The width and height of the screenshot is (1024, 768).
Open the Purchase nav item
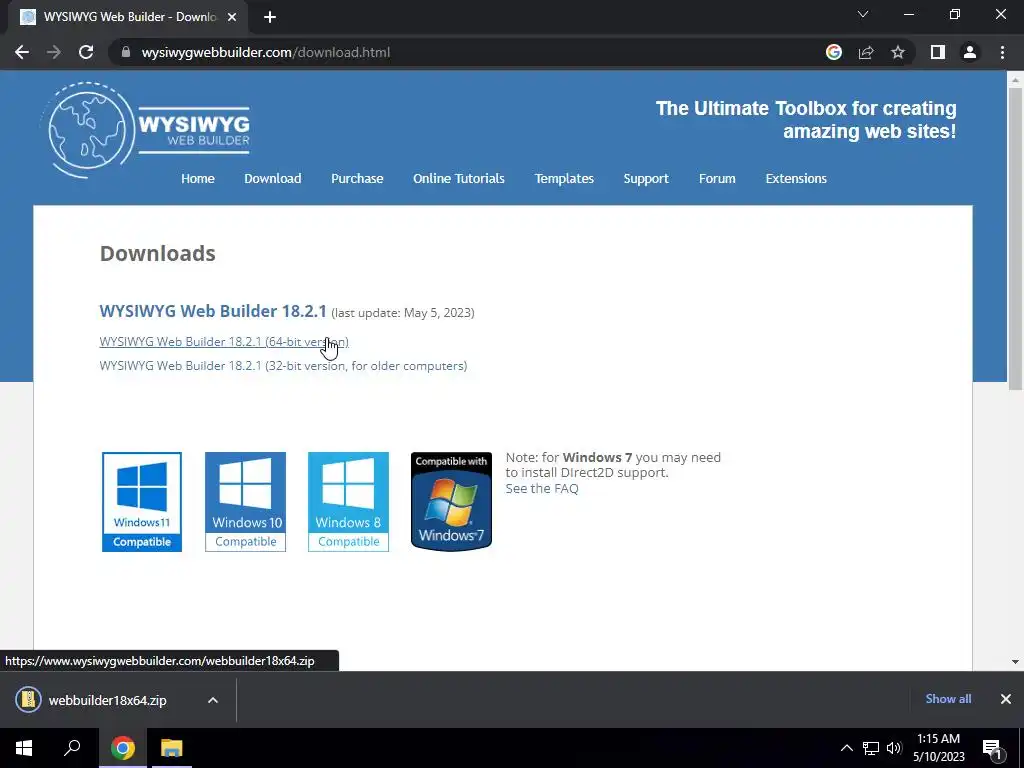pos(357,178)
